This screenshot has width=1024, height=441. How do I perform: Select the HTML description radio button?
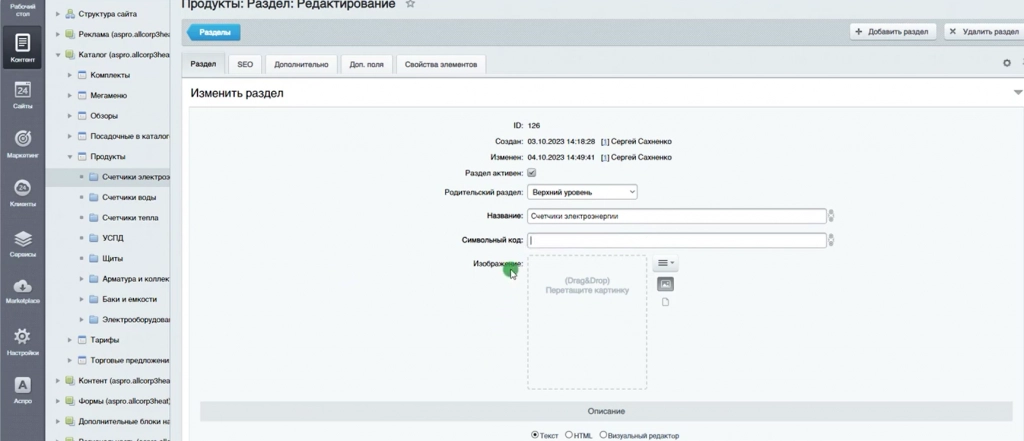pyautogui.click(x=569, y=434)
